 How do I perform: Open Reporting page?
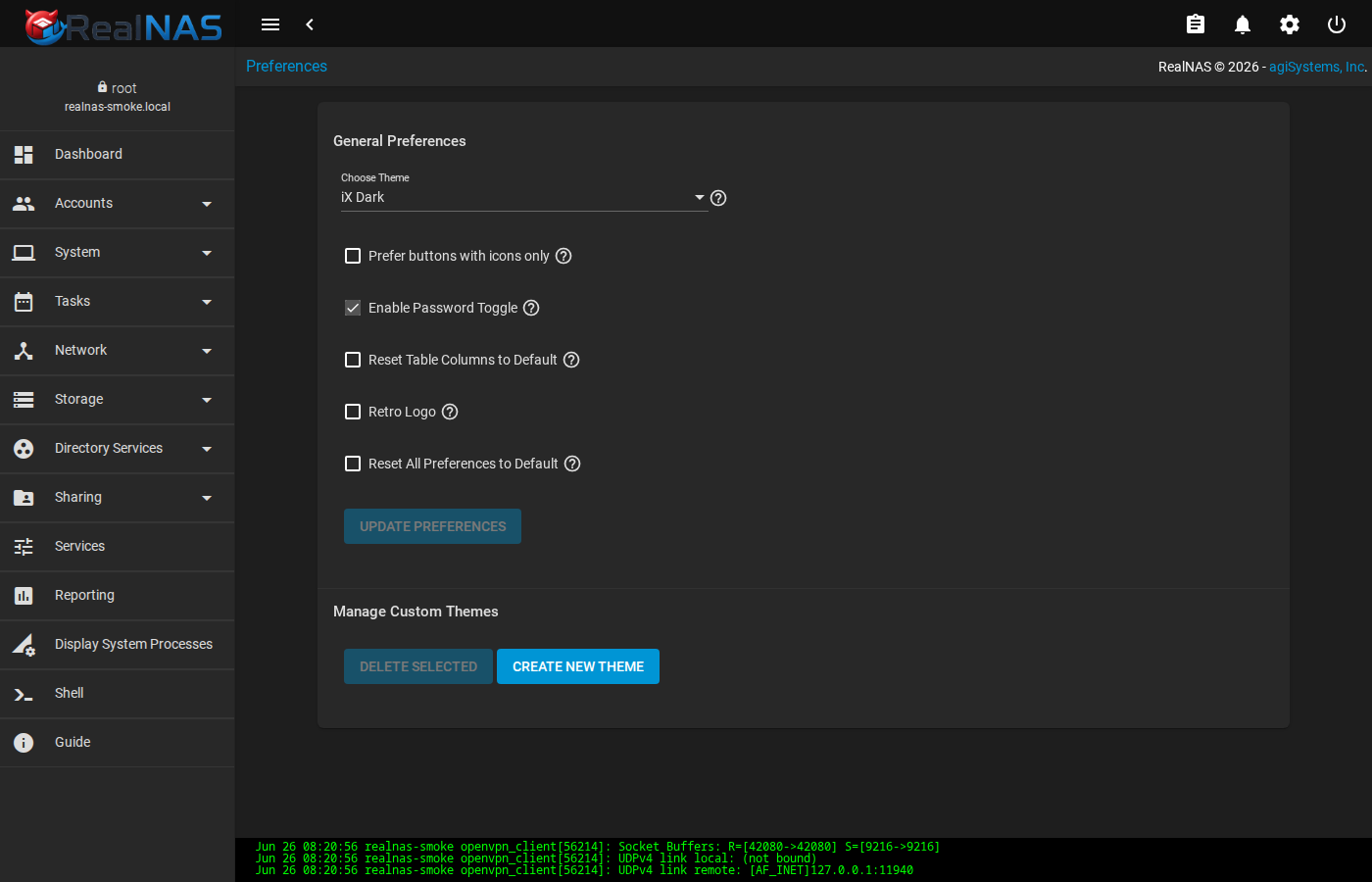tap(118, 596)
